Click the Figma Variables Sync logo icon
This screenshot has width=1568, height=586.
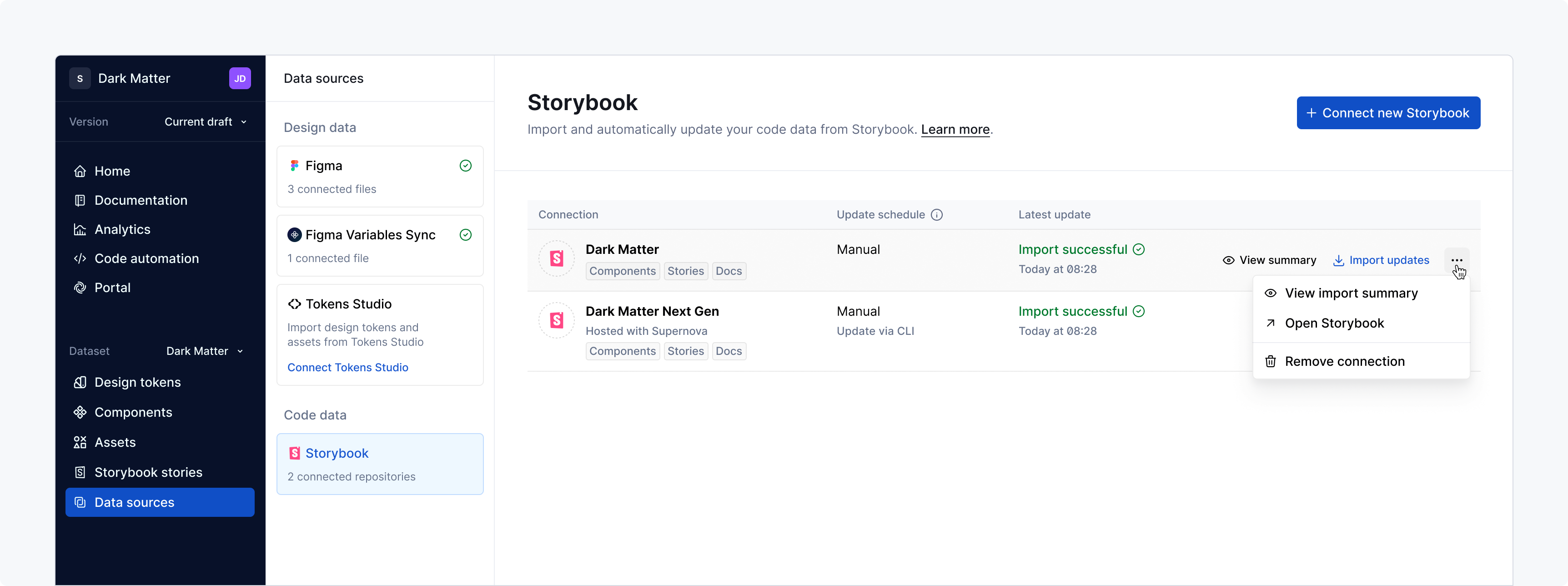[x=295, y=235]
